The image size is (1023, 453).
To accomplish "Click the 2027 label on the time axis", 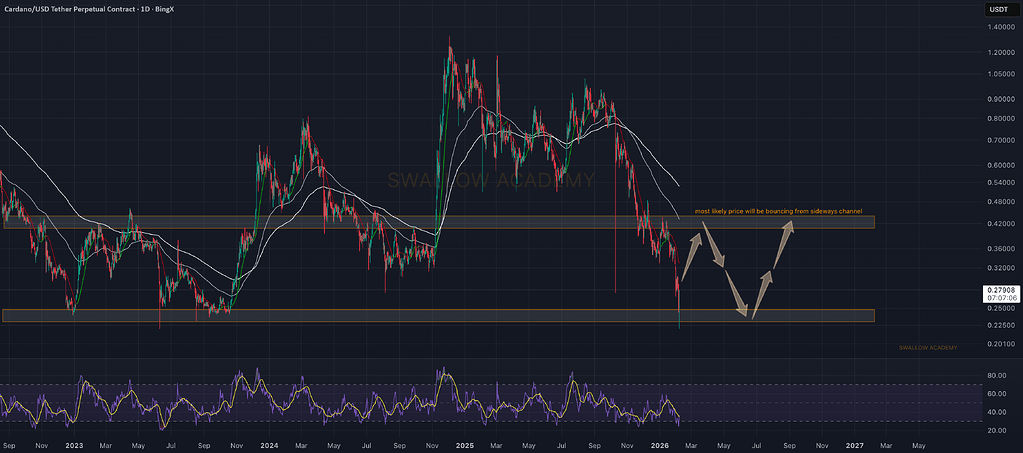I will point(854,441).
